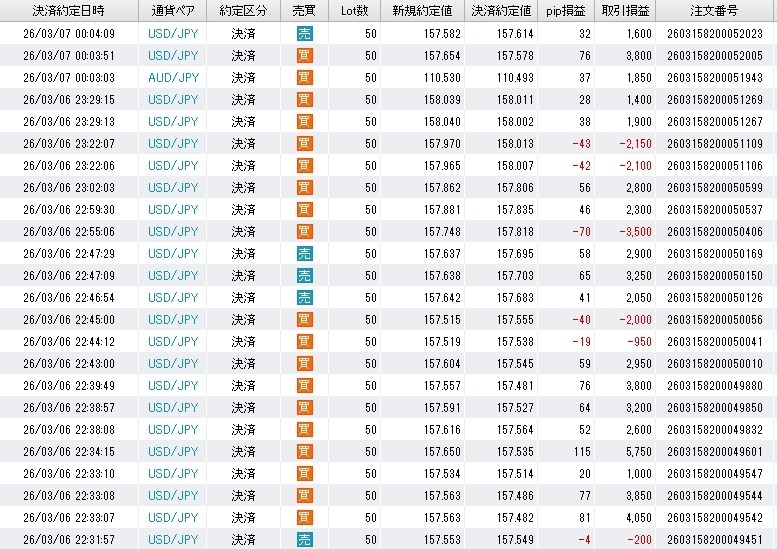This screenshot has width=777, height=549.
Task: Click order number 2603158200049541
Action: coord(715,517)
